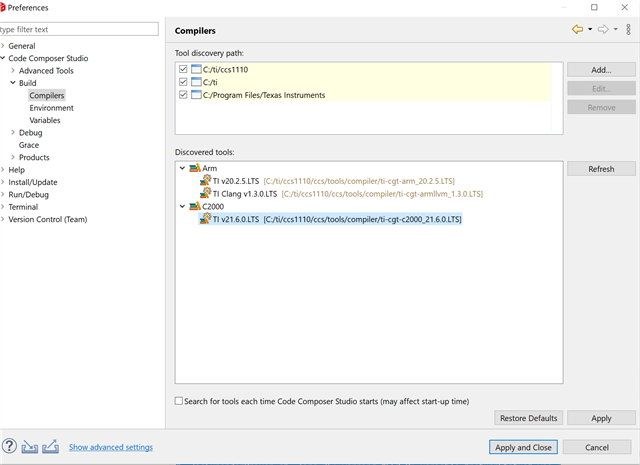Open the three-dot view menu icon

point(629,29)
